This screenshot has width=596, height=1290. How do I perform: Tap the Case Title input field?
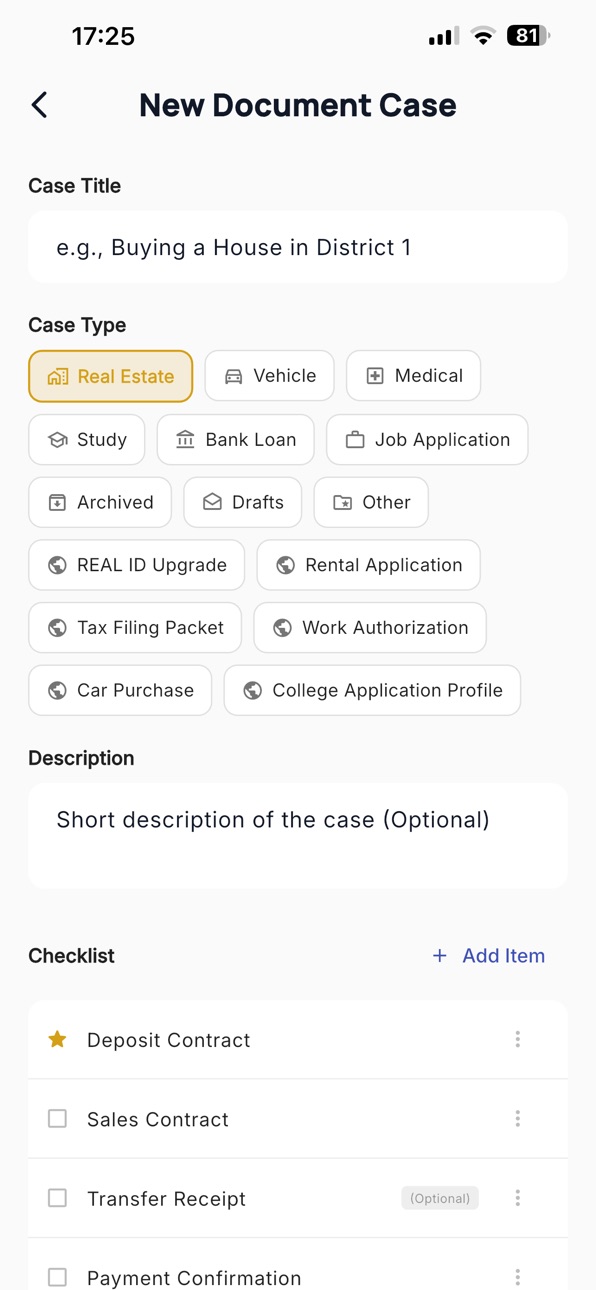click(x=298, y=247)
